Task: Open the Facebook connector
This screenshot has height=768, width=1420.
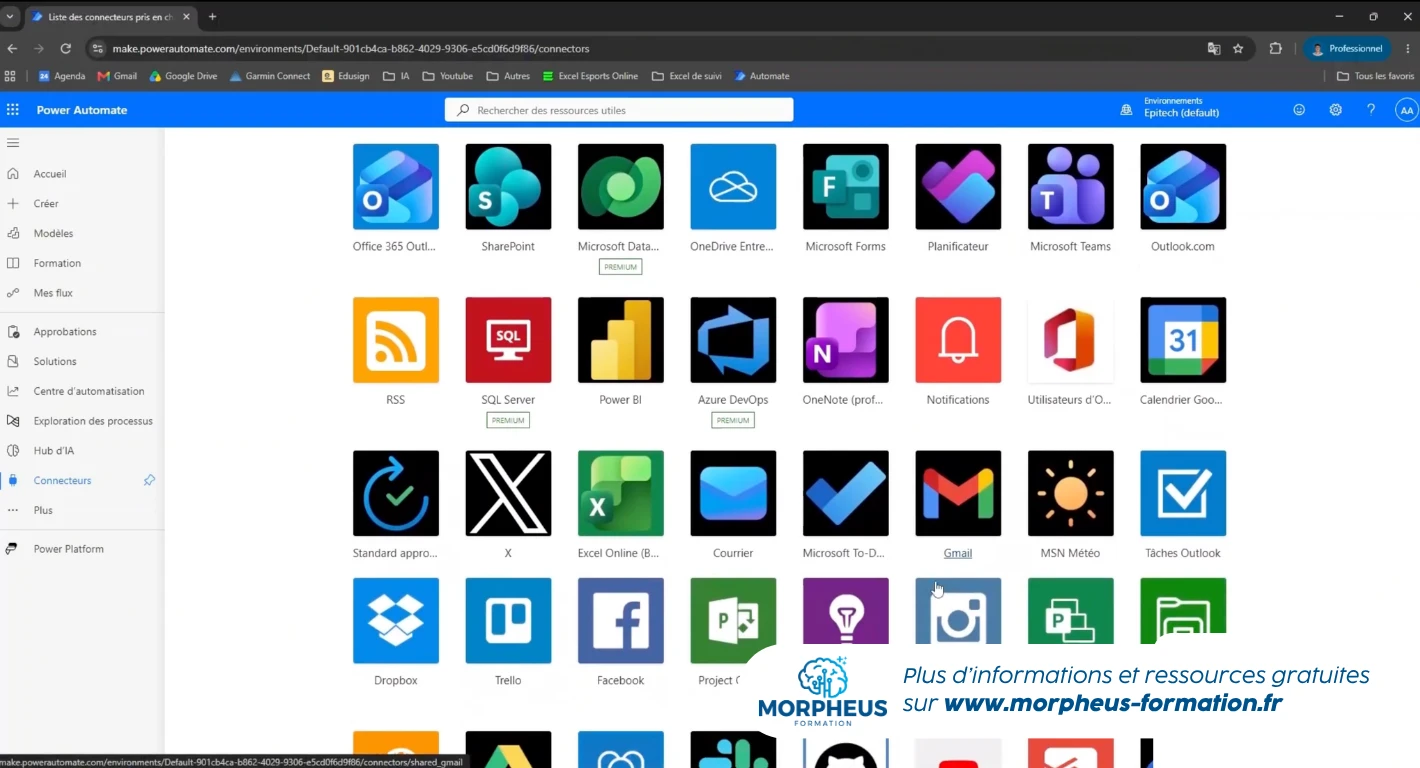Action: pyautogui.click(x=621, y=620)
